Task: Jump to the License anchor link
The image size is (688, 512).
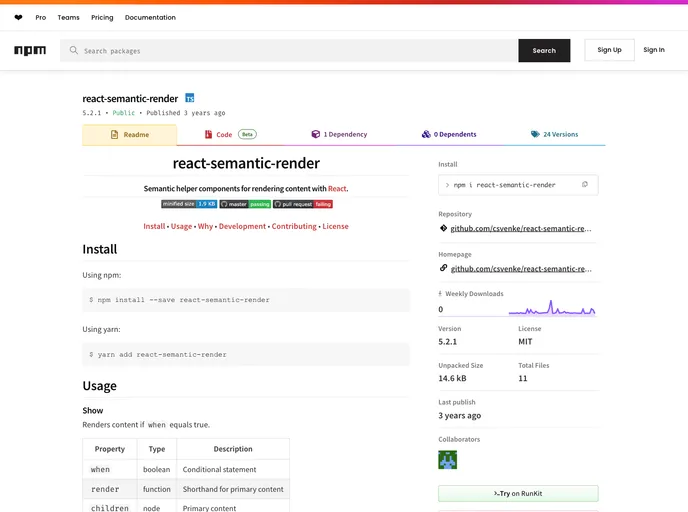Action: (x=335, y=226)
